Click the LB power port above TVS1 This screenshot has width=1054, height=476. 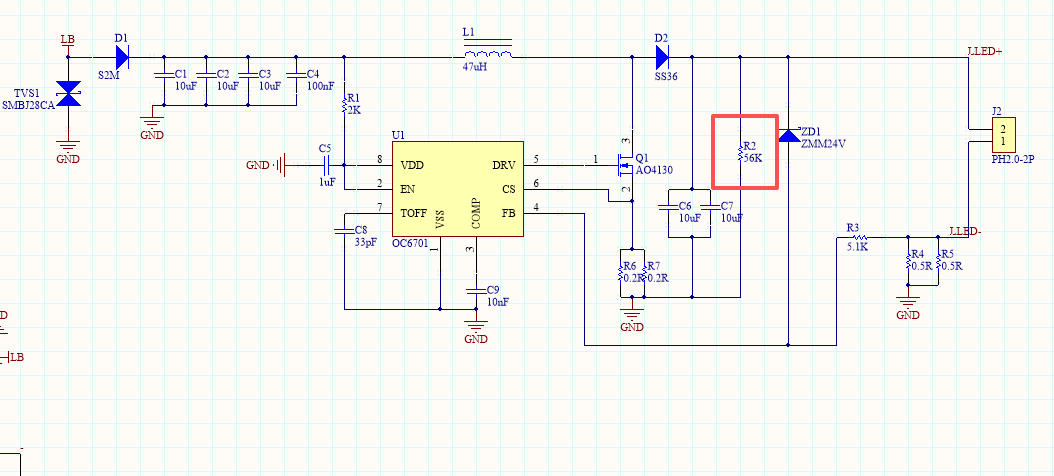tap(67, 40)
